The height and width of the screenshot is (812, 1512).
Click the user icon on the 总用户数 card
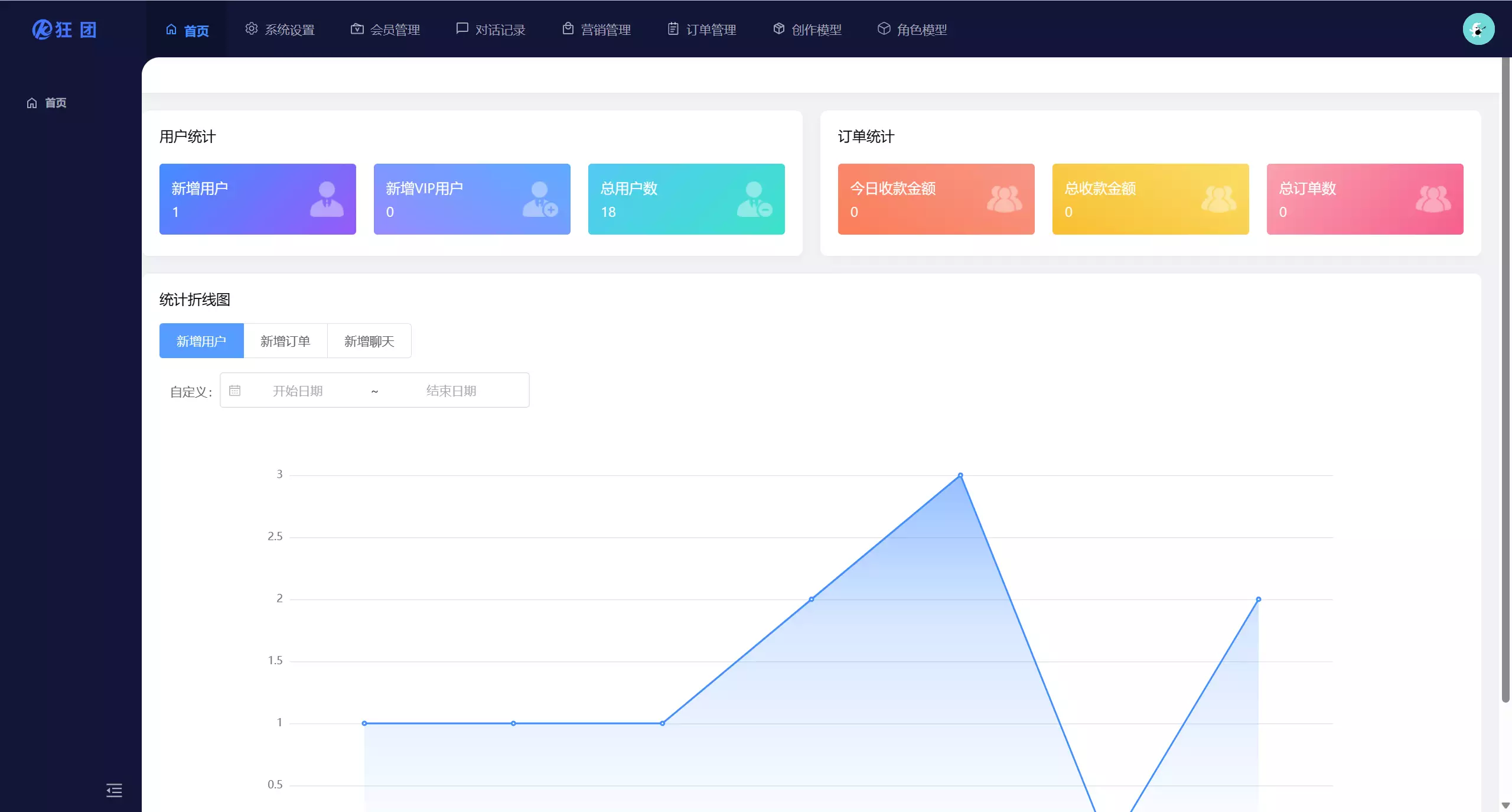tap(754, 199)
